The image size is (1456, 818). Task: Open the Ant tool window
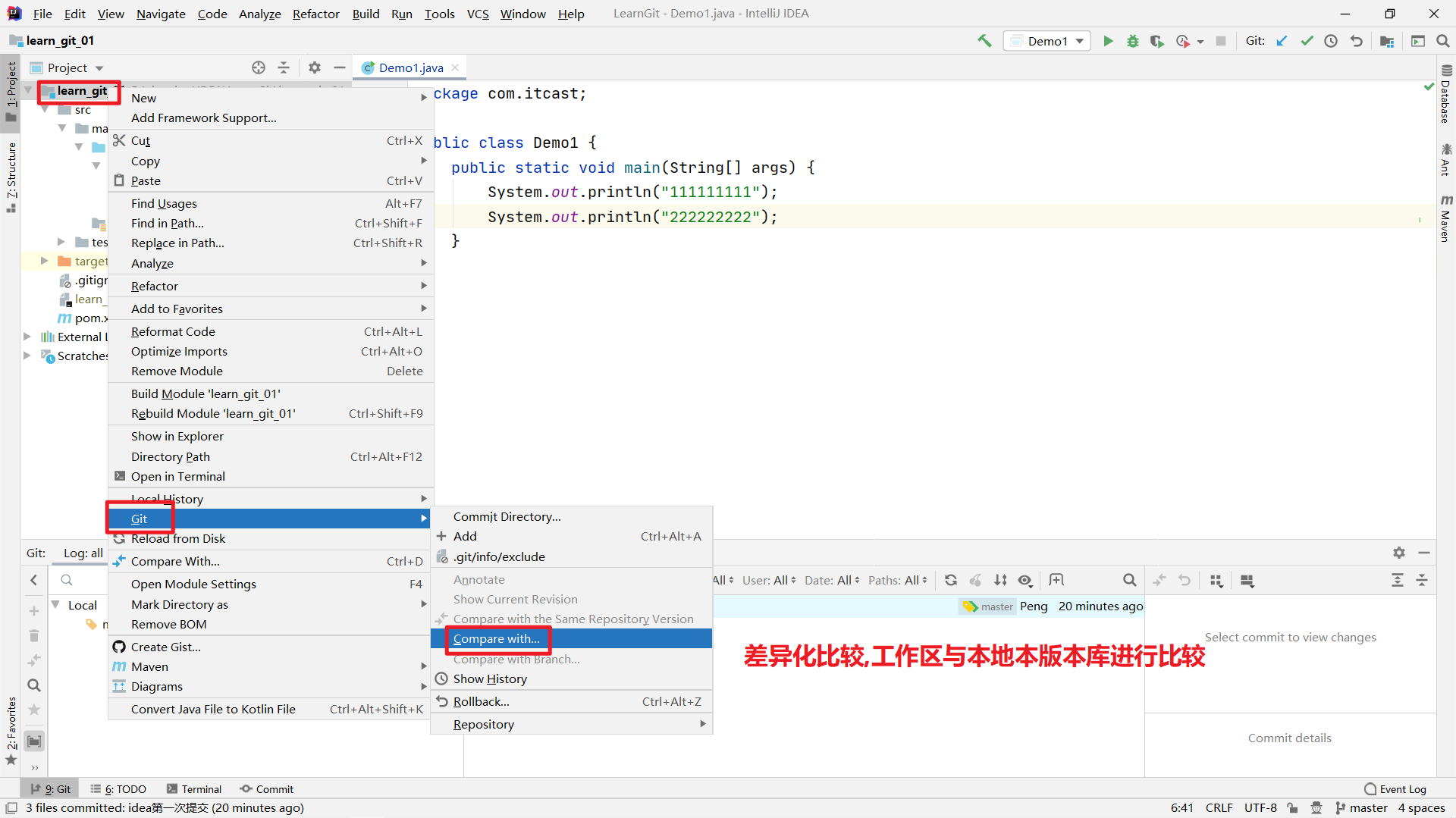(1446, 159)
